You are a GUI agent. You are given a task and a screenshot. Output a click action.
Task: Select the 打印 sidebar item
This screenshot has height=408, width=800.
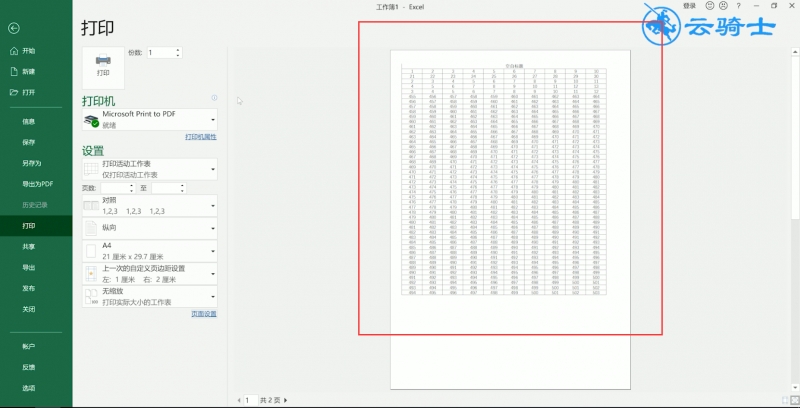(36, 225)
